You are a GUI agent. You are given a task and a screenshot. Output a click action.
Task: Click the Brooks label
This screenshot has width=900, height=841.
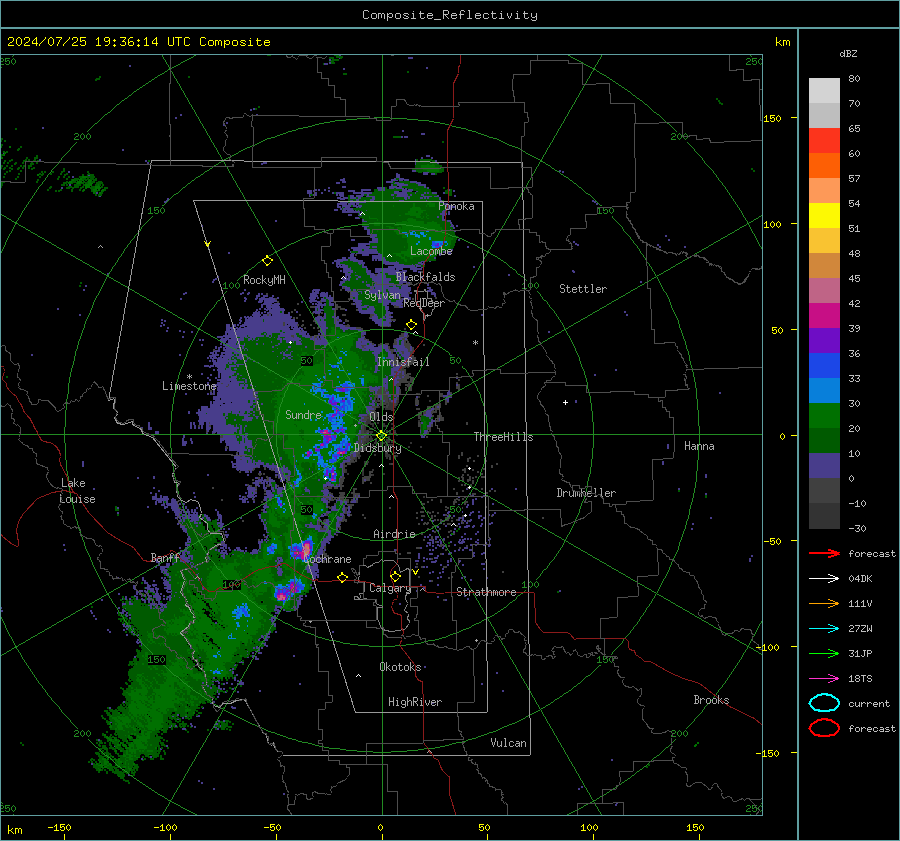(x=711, y=700)
